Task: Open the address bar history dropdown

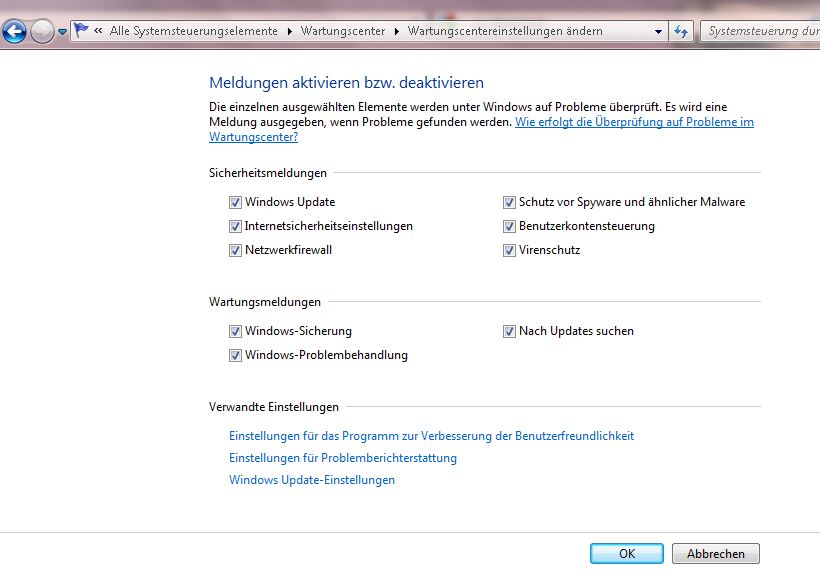Action: (658, 31)
